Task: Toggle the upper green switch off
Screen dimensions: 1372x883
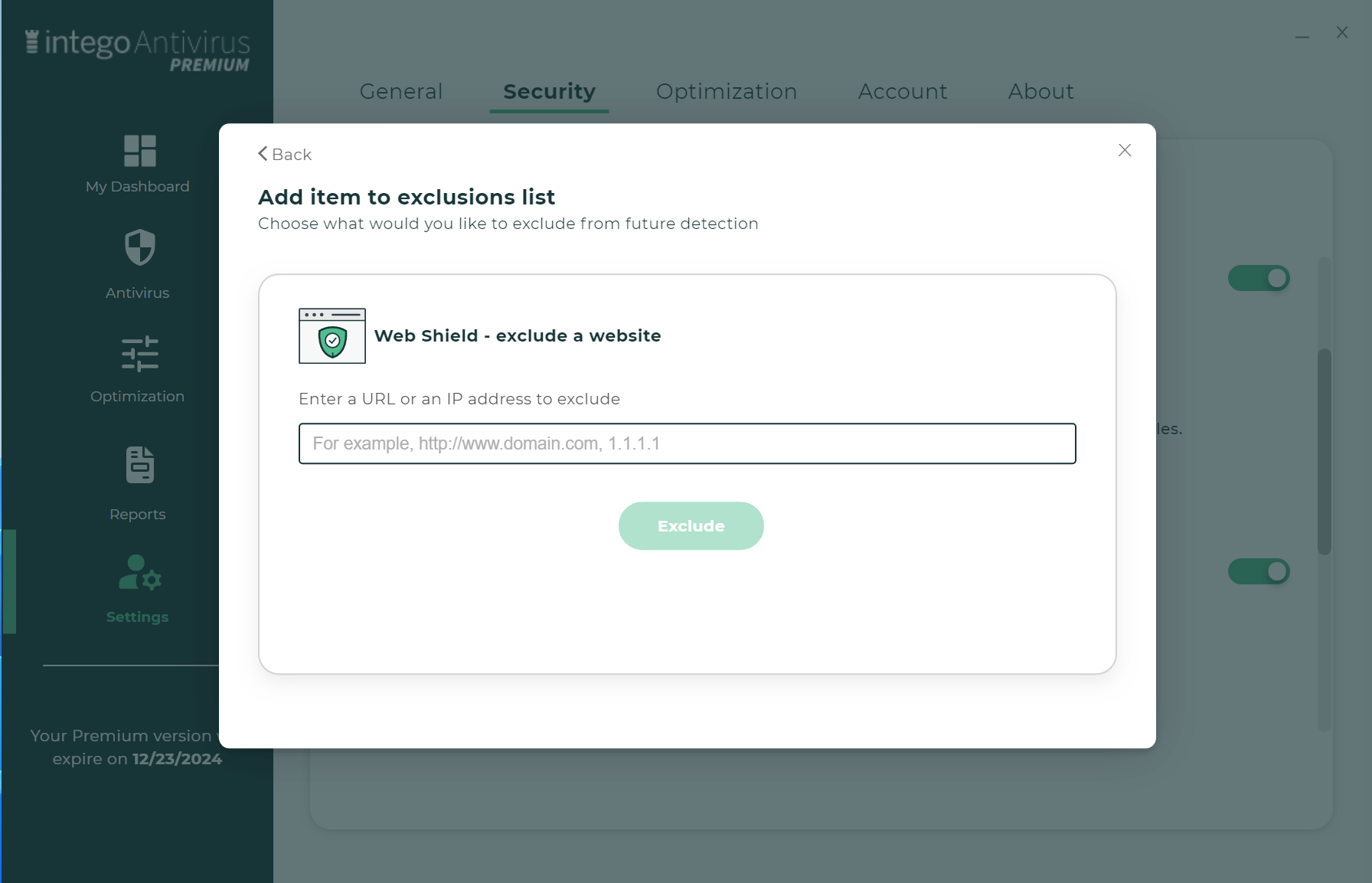Action: [x=1259, y=278]
